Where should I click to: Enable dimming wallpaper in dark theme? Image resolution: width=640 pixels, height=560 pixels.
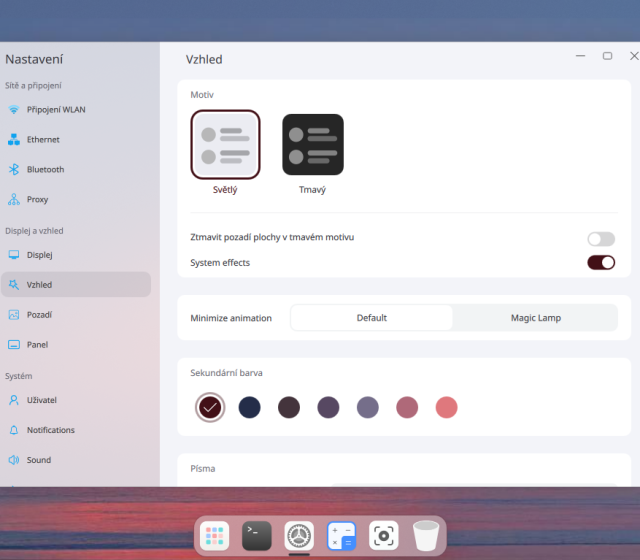pos(601,239)
